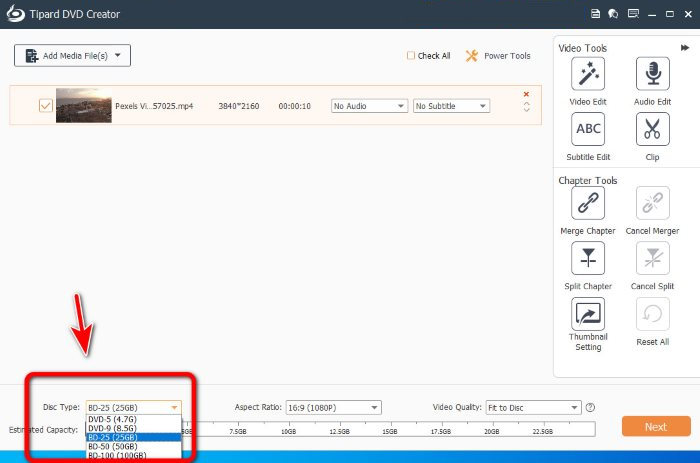Screen dimensions: 700x463
Task: Click the Merge Chapter icon
Action: [x=588, y=203]
